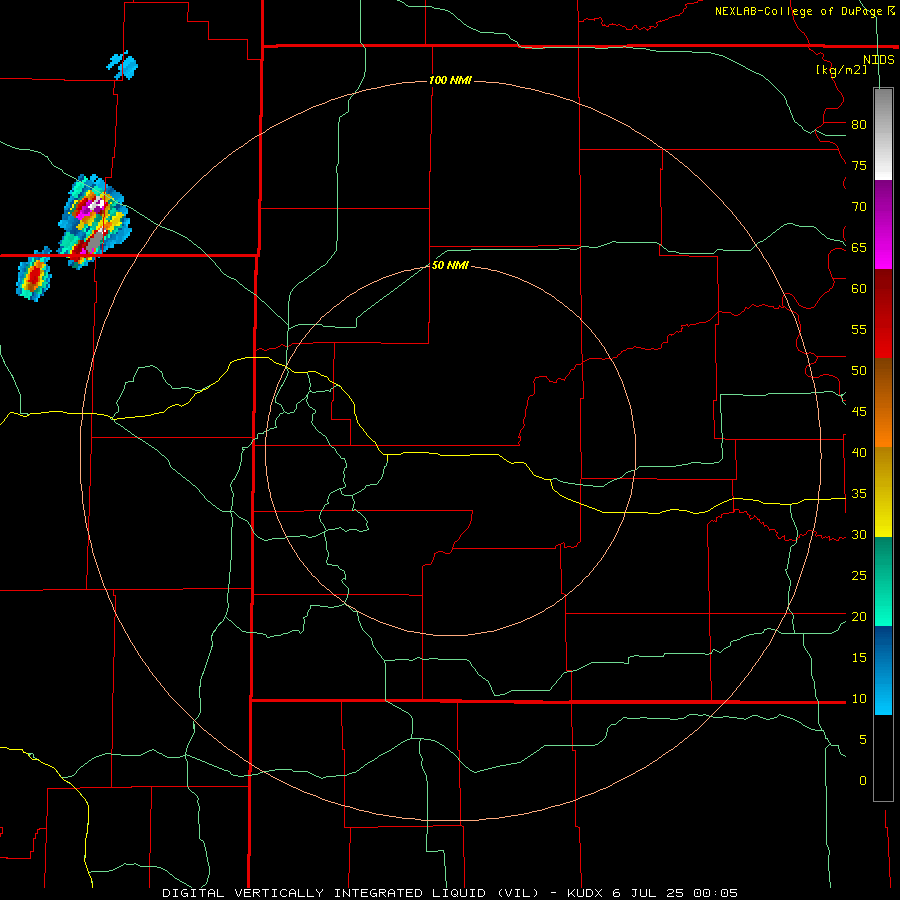Click the [kg/m2] units label
The width and height of the screenshot is (900, 900).
tap(841, 70)
